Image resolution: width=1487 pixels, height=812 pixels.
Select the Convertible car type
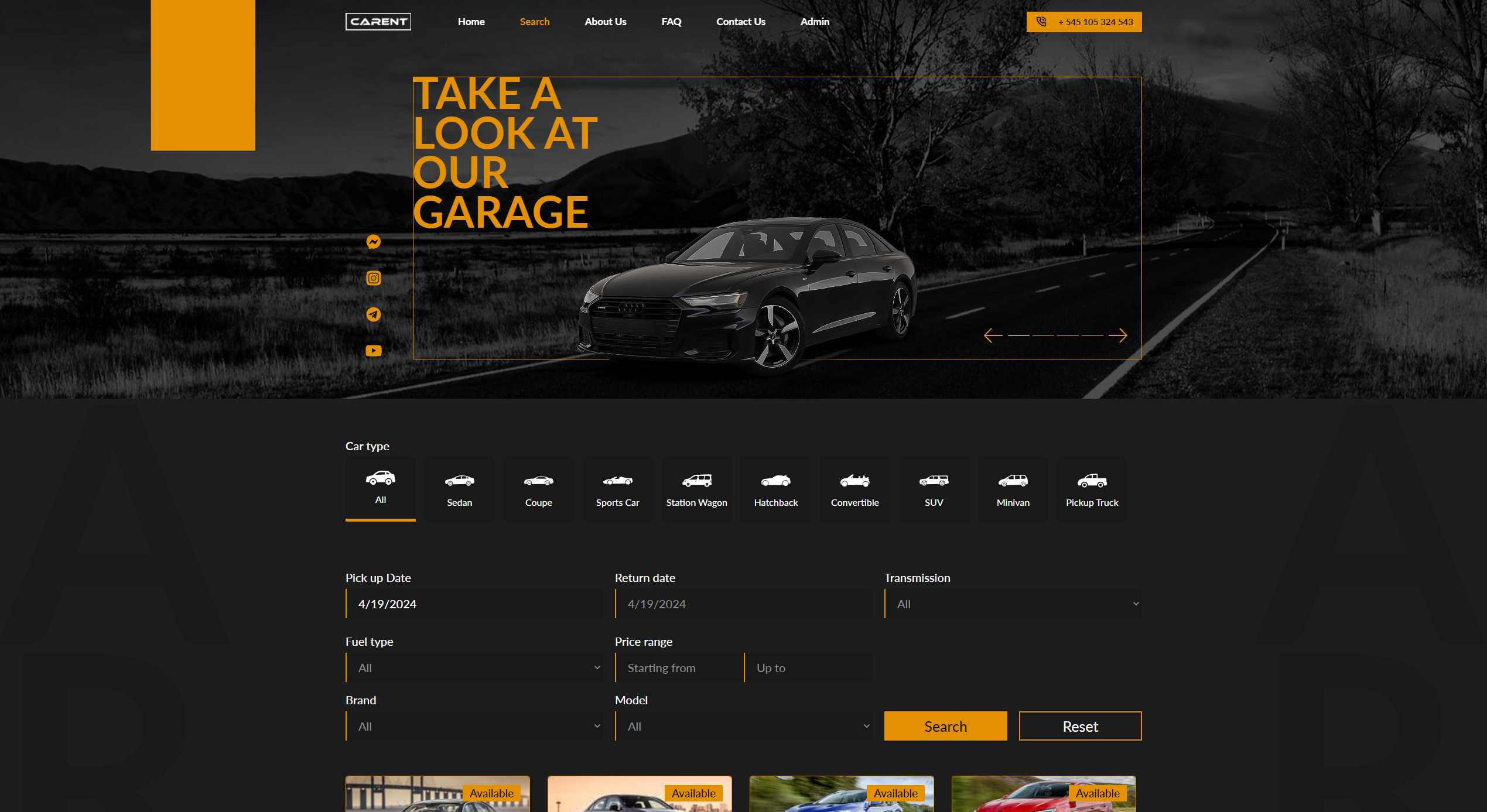pos(854,489)
